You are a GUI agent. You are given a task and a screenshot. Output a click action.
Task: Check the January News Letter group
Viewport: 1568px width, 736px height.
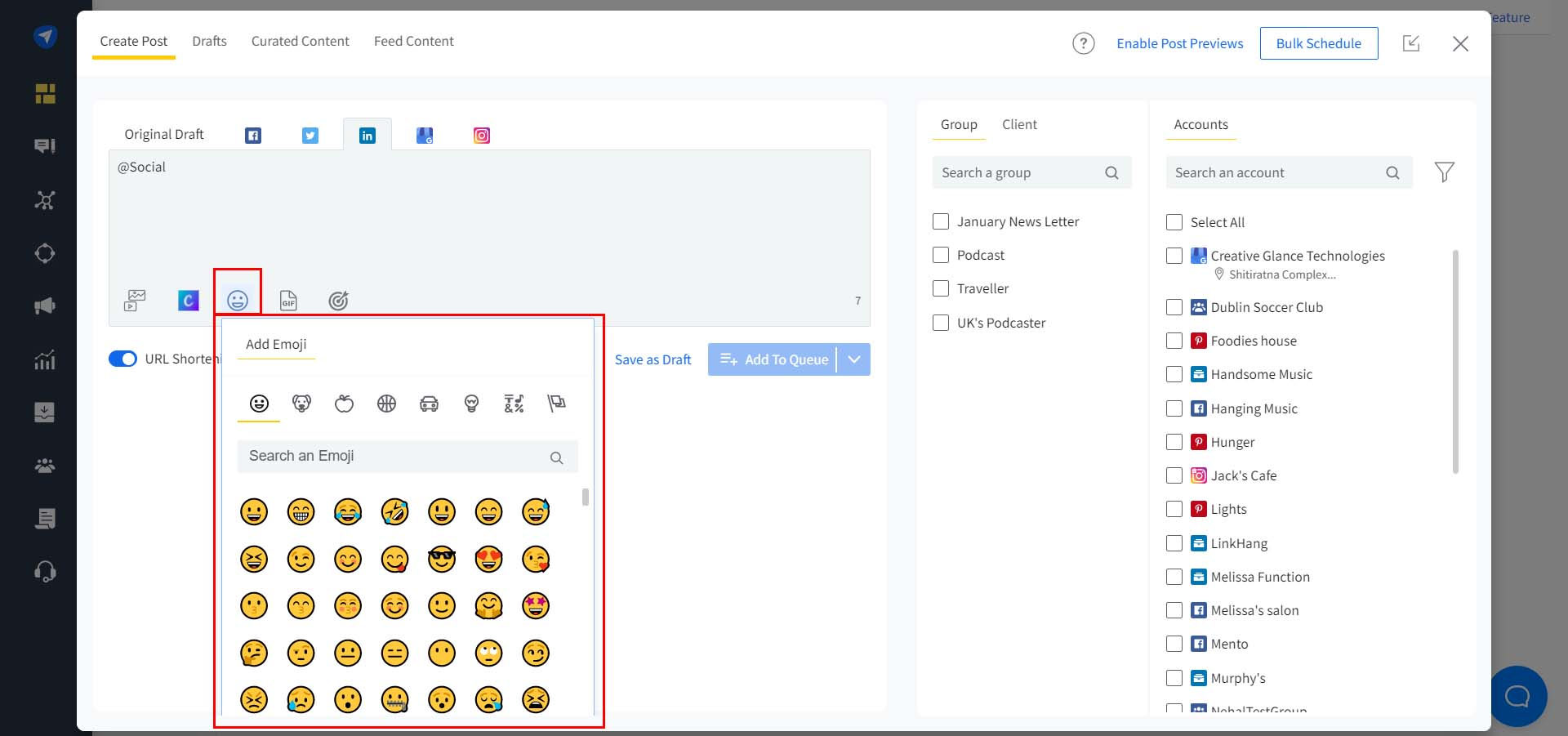pyautogui.click(x=941, y=221)
